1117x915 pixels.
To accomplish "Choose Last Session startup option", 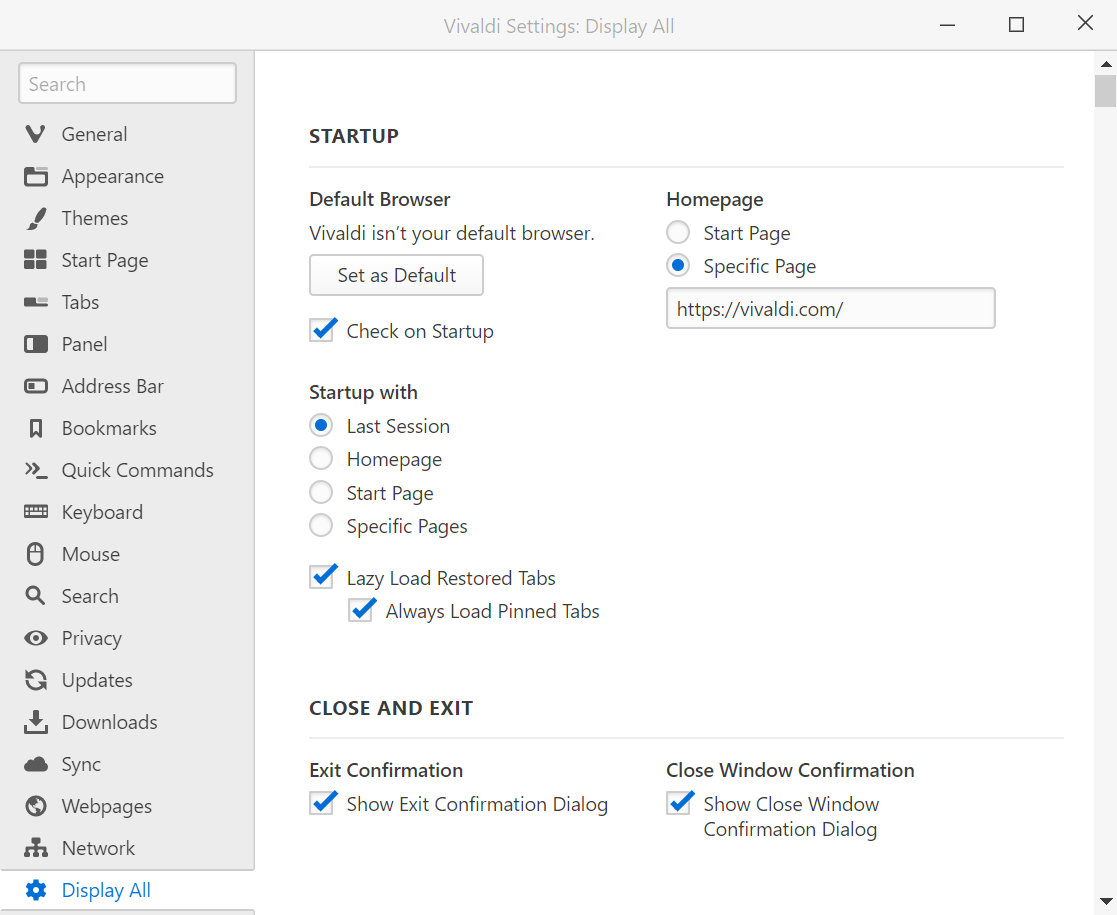I will click(321, 425).
